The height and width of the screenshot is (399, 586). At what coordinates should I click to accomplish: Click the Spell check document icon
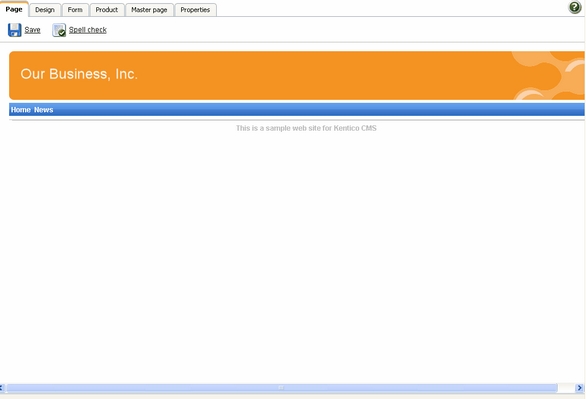59,30
